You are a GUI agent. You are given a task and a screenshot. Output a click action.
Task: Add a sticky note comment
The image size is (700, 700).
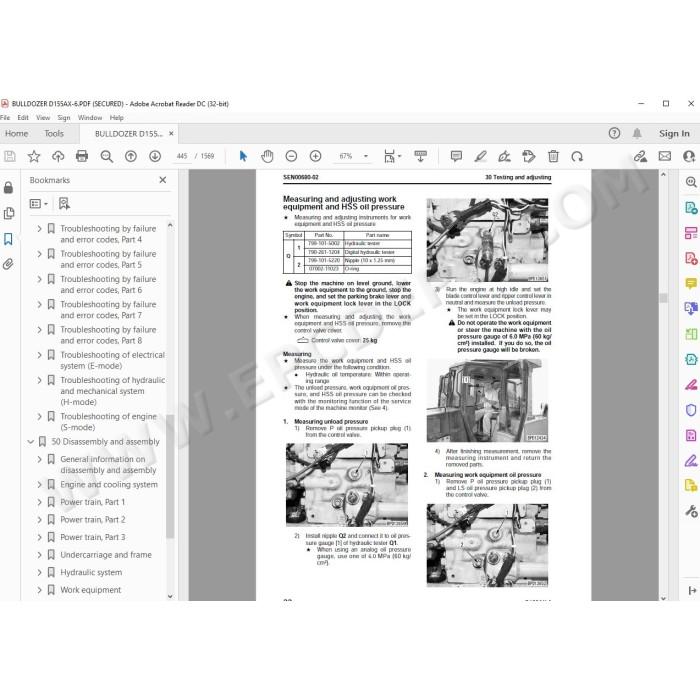[x=456, y=156]
